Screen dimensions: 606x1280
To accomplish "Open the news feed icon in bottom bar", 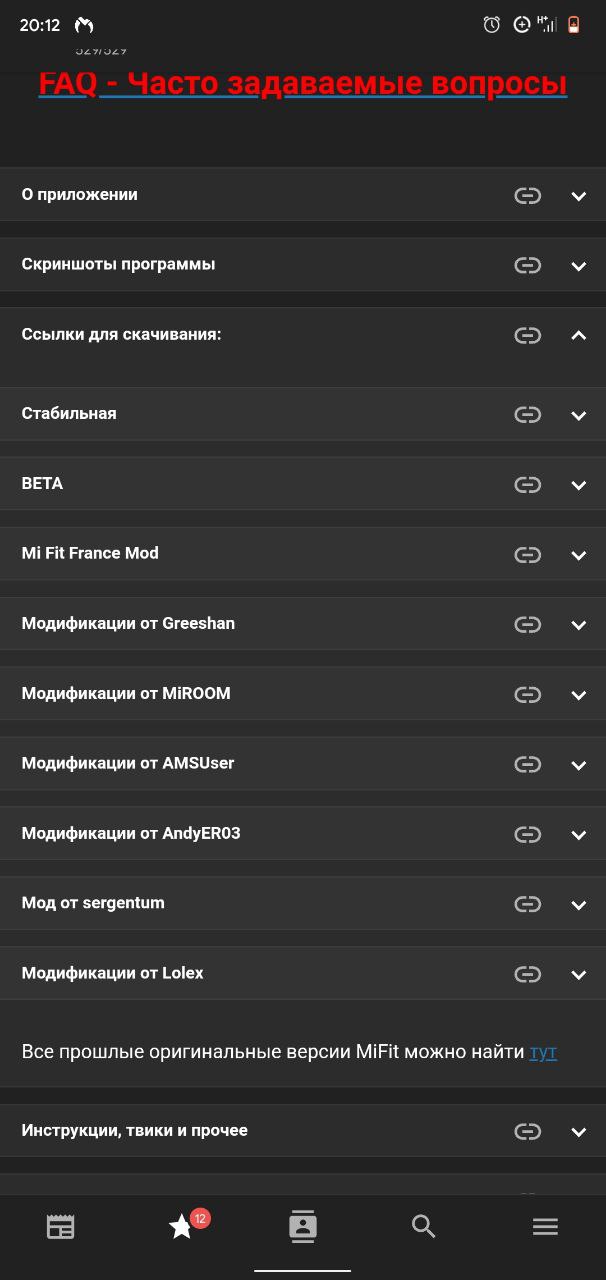I will pyautogui.click(x=61, y=1227).
